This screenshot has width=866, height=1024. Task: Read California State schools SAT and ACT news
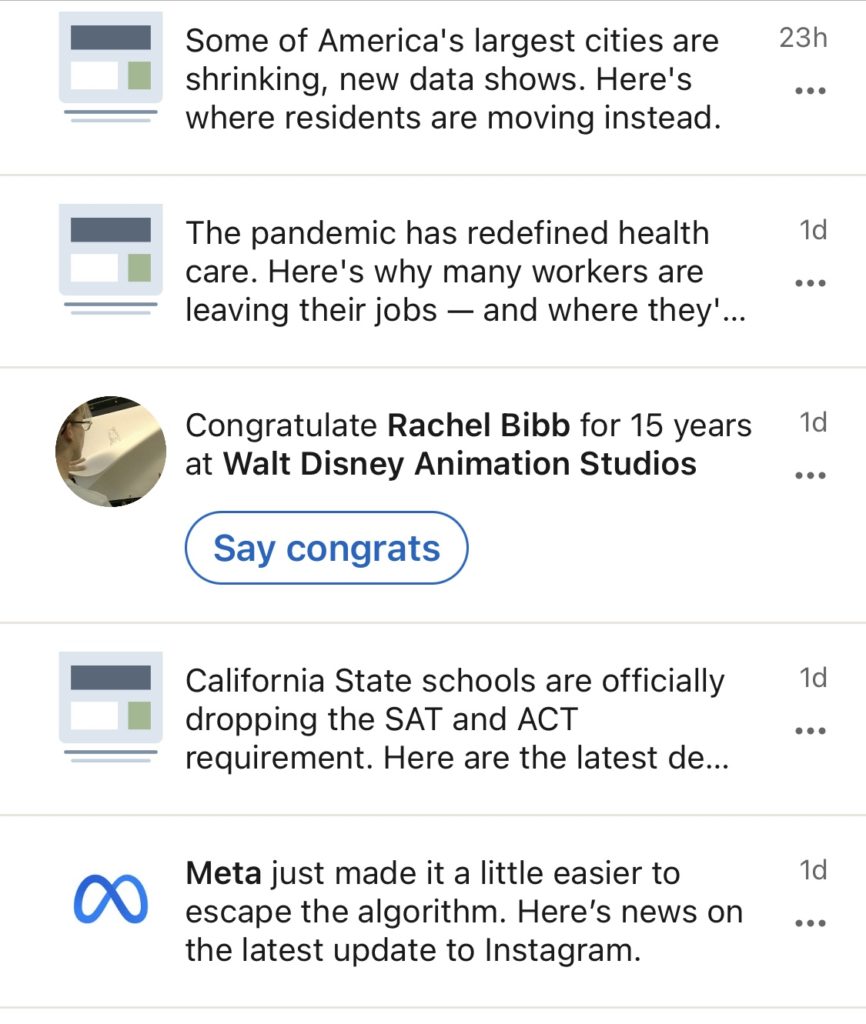coord(456,720)
